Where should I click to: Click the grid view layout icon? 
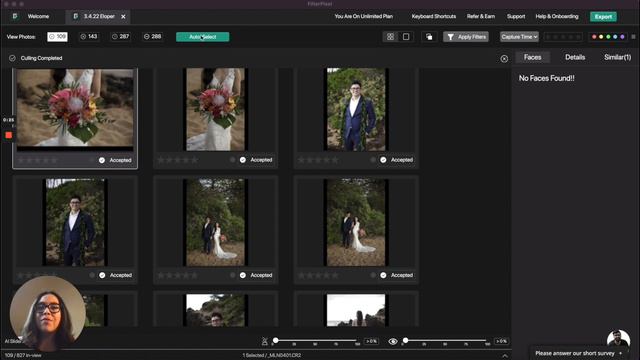click(390, 37)
